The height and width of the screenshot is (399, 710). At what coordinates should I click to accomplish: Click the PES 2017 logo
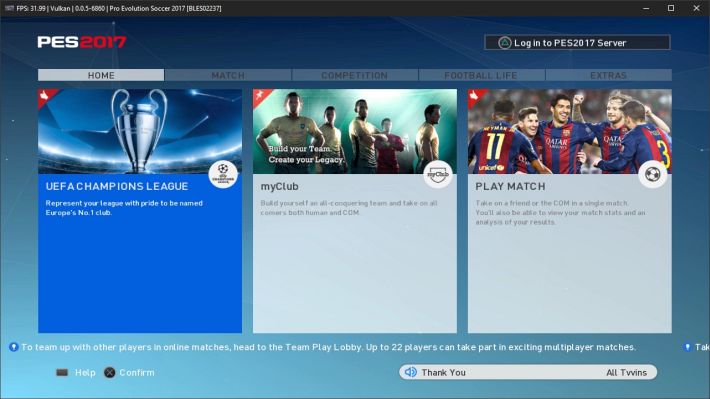pos(82,42)
